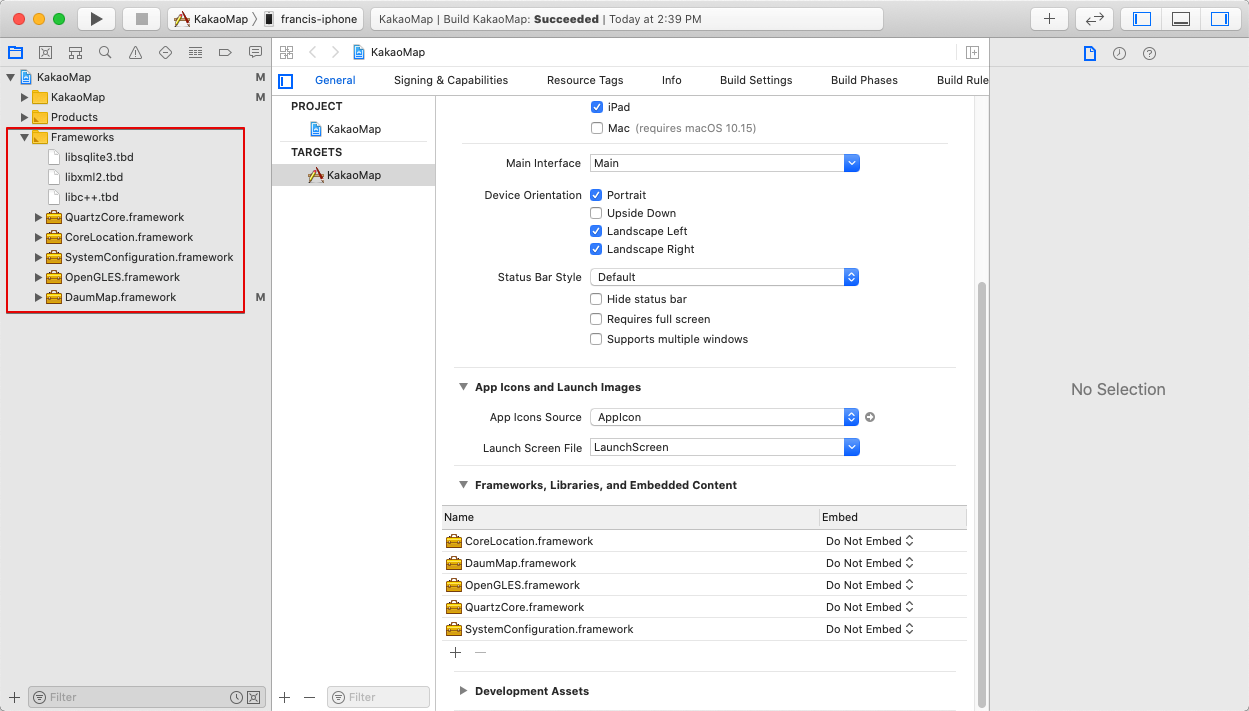This screenshot has height=711, width=1249.
Task: Open the Library with plus toolbar button
Action: tap(1049, 19)
